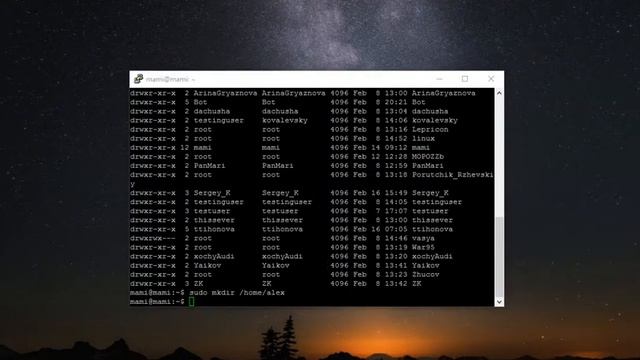Click the time 17:07 in testuser row
640x360 pixels.
396,211
